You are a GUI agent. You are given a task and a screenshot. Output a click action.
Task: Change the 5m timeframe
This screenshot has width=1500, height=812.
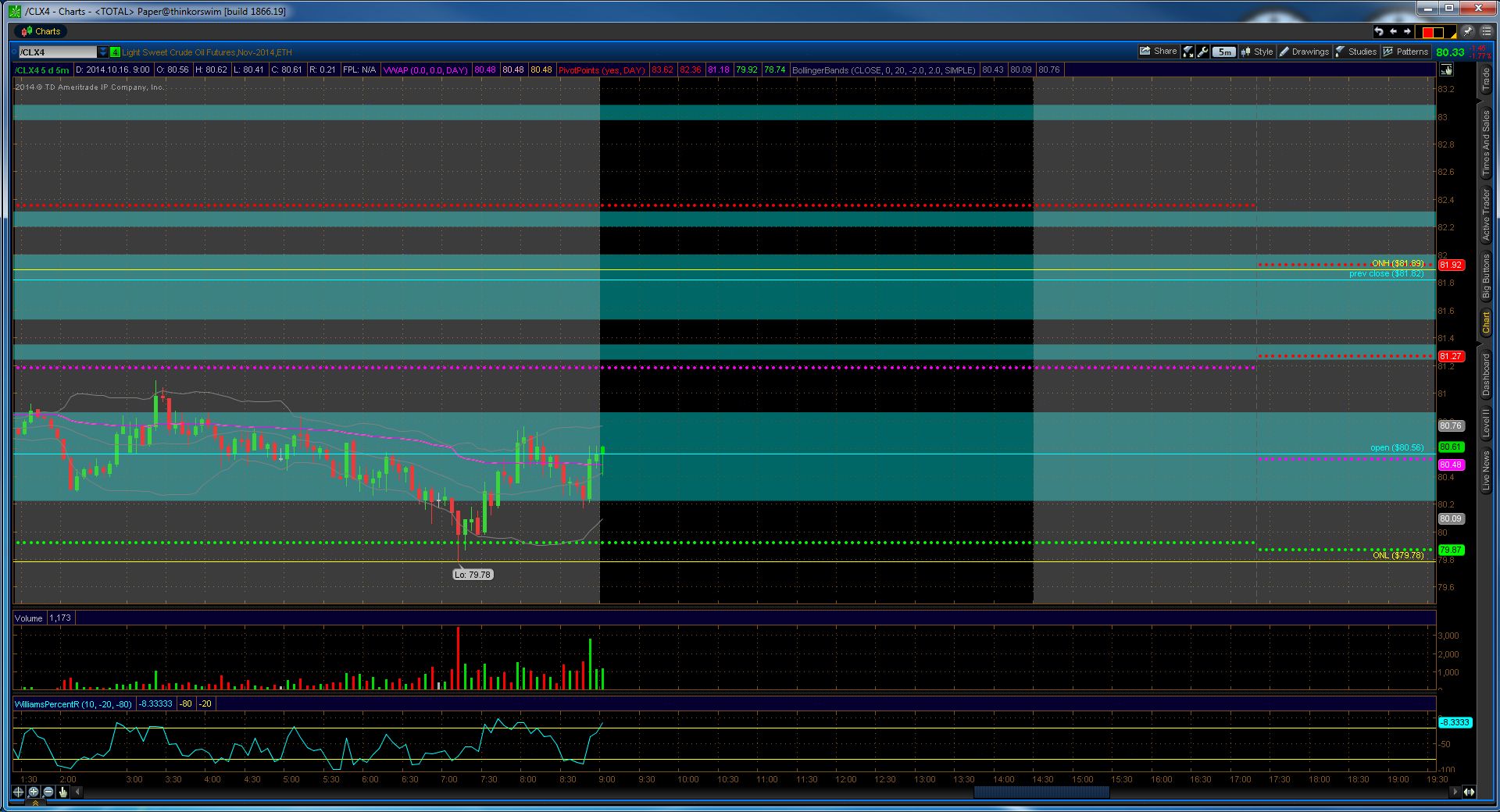click(x=1224, y=52)
